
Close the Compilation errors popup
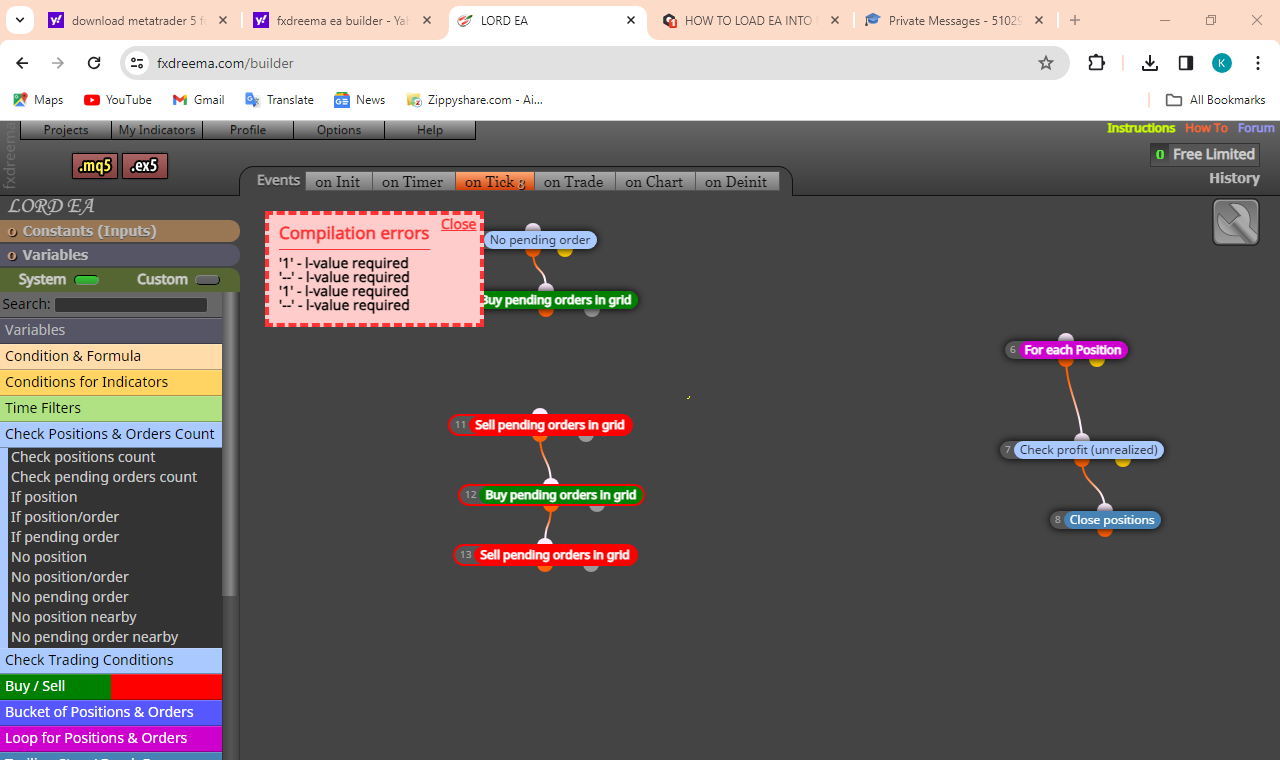[458, 224]
